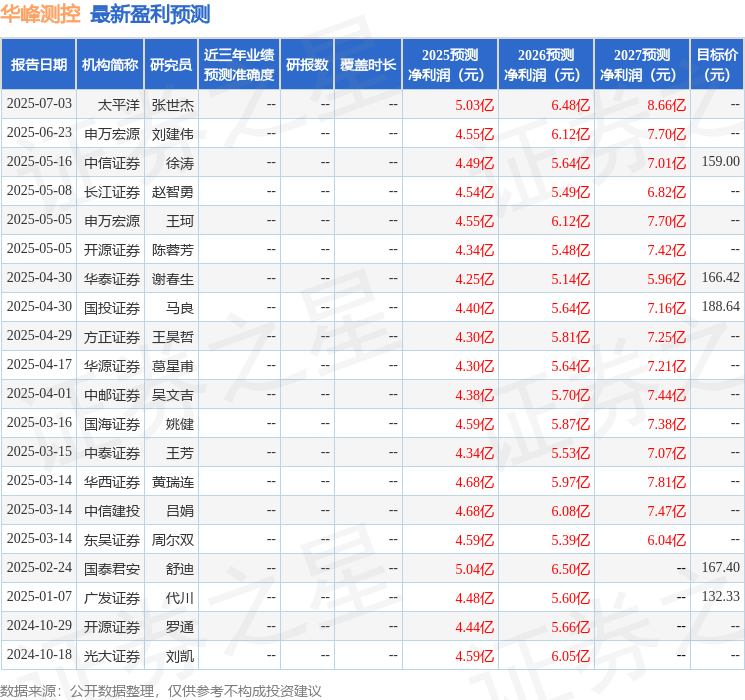Click the 覆盖时长 column header
The height and width of the screenshot is (700, 745).
click(x=368, y=64)
